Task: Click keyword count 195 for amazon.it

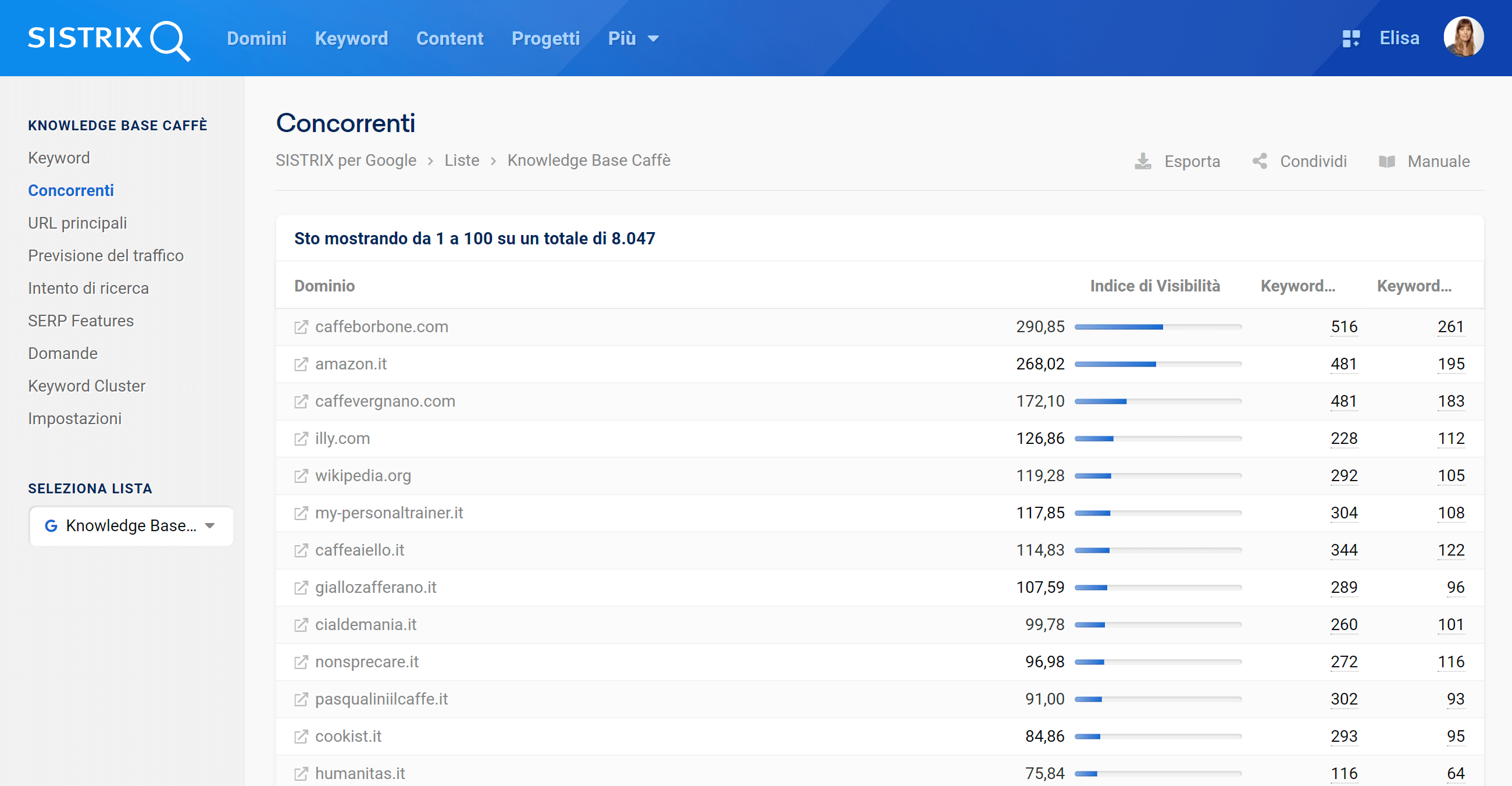Action: tap(1451, 365)
